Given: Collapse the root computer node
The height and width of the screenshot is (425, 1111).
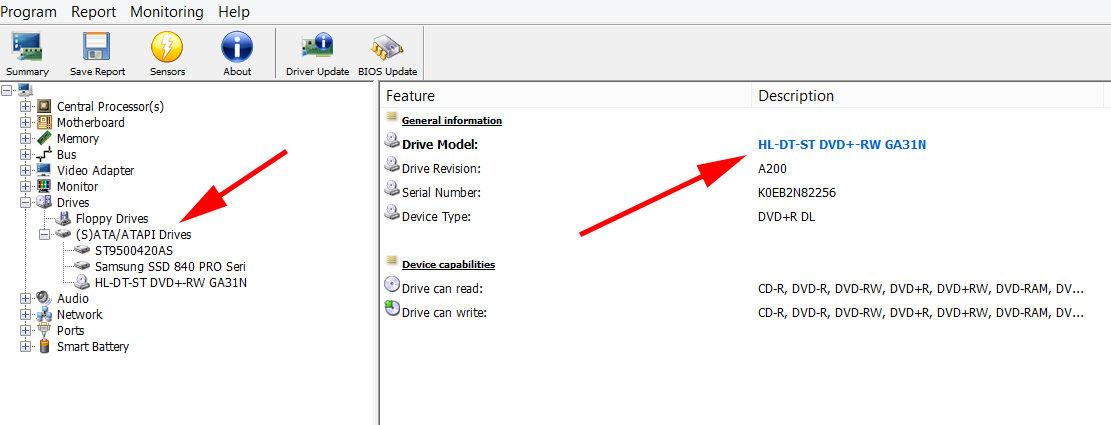Looking at the screenshot, I should [7, 91].
